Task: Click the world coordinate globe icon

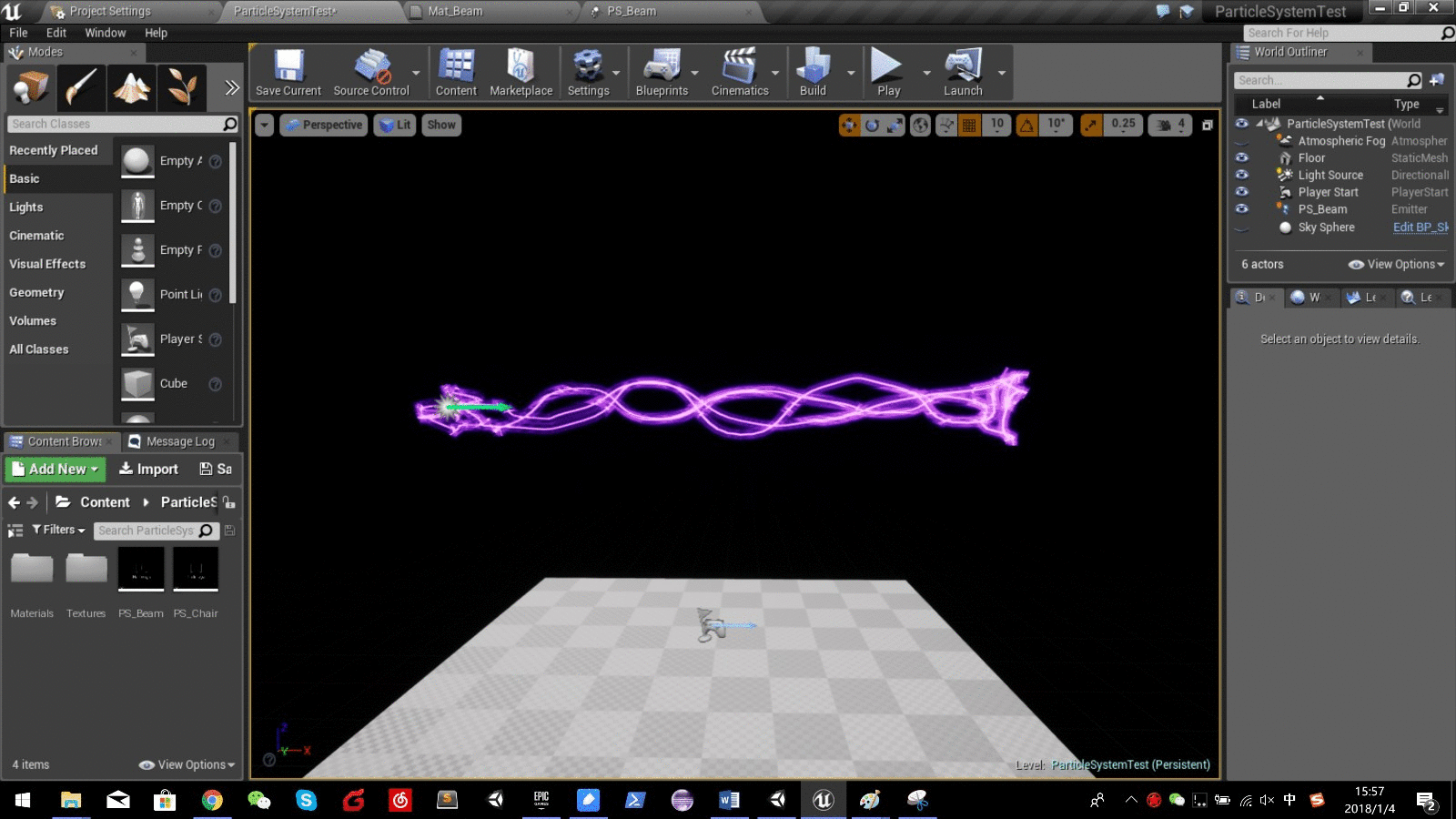Action: pyautogui.click(x=921, y=126)
